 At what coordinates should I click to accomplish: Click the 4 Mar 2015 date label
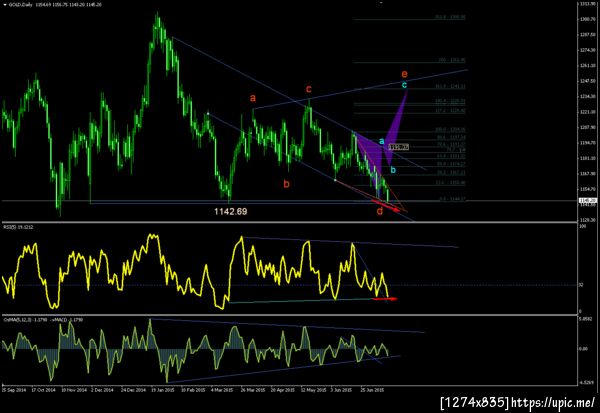[x=222, y=390]
